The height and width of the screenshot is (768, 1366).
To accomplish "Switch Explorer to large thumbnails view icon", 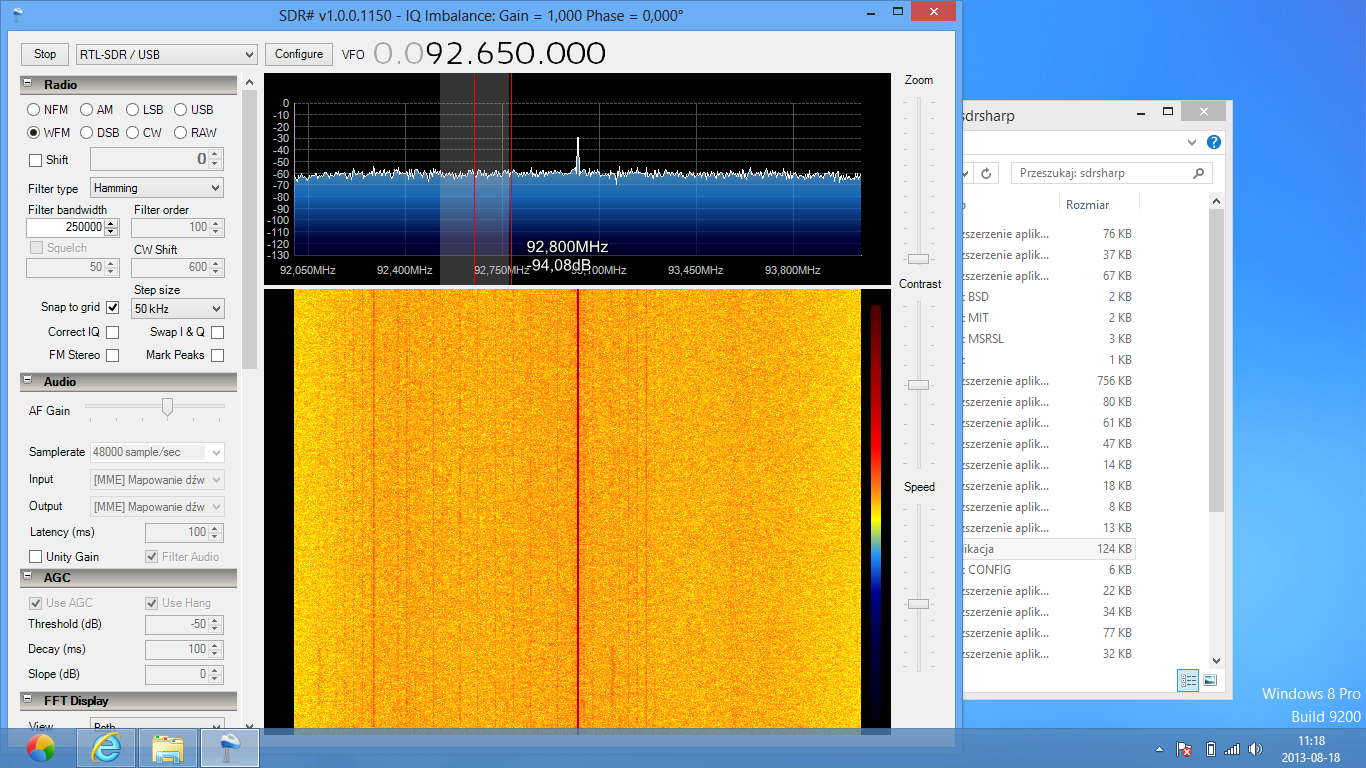I will (1210, 680).
